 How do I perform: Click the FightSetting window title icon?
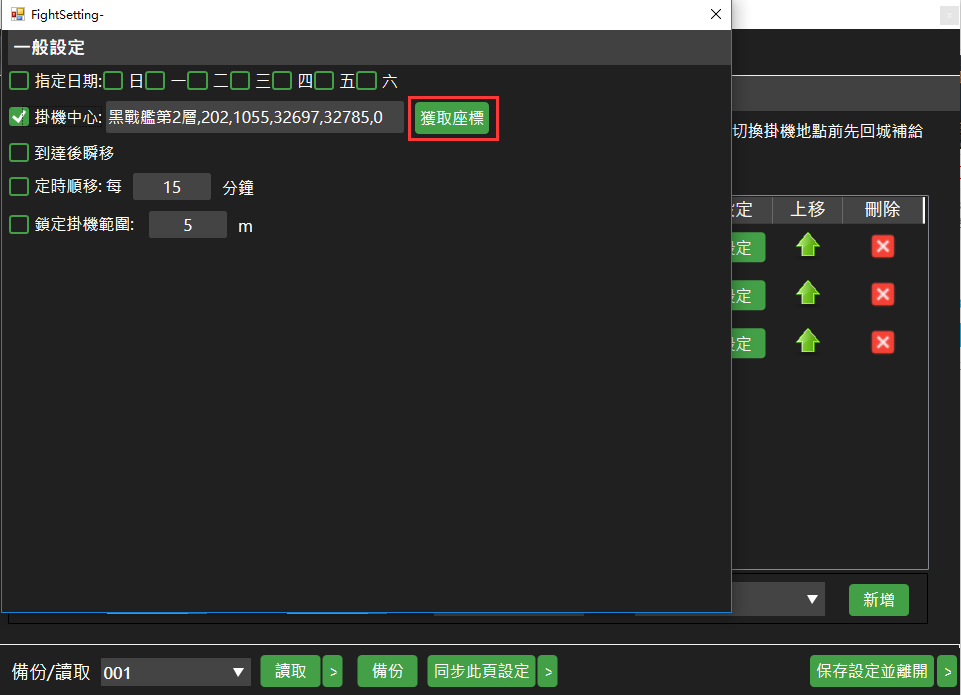tap(17, 14)
